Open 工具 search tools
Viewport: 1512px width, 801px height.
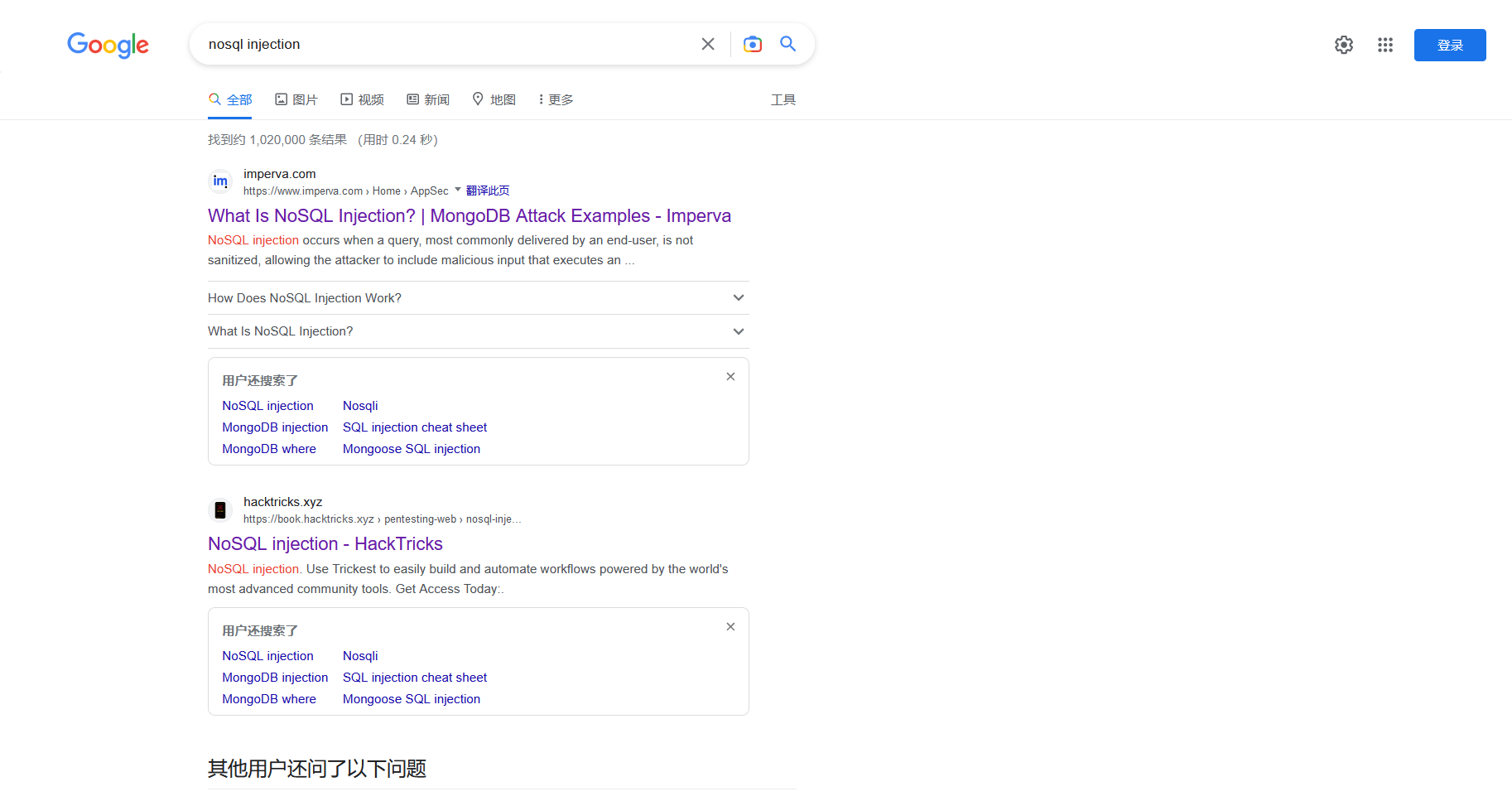(x=783, y=99)
